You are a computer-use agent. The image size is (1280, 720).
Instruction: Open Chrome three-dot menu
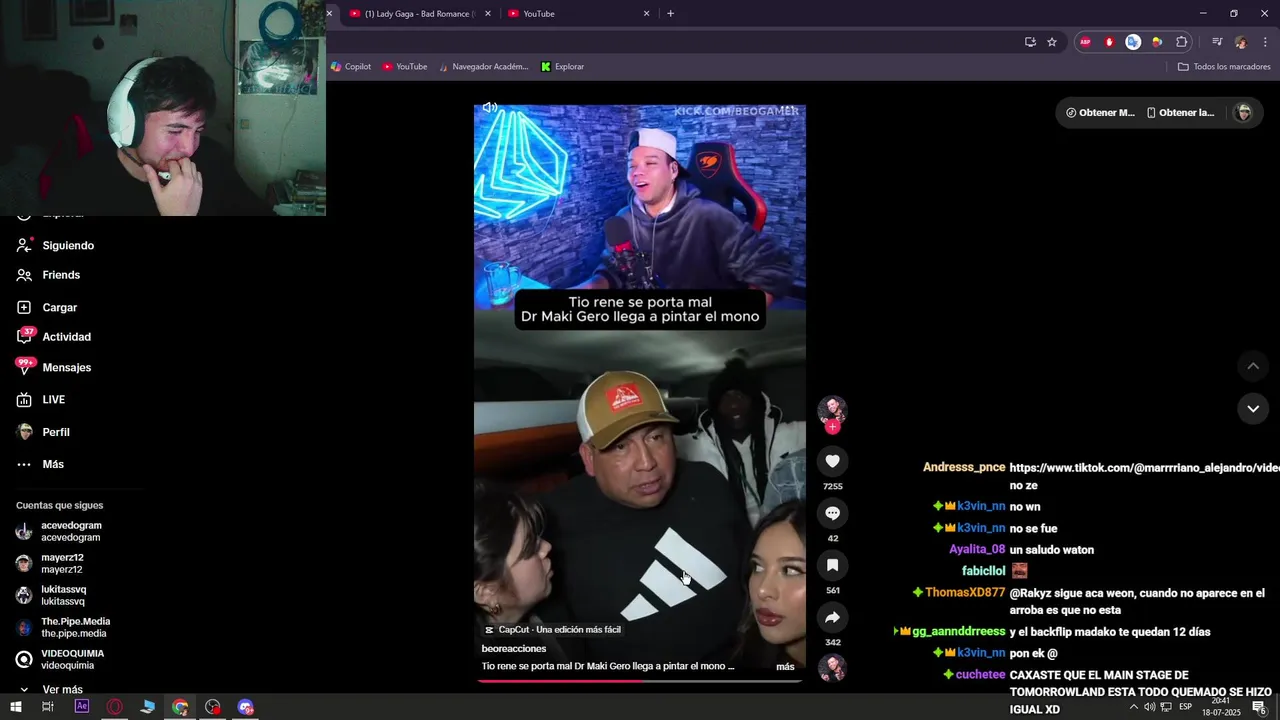point(1265,42)
